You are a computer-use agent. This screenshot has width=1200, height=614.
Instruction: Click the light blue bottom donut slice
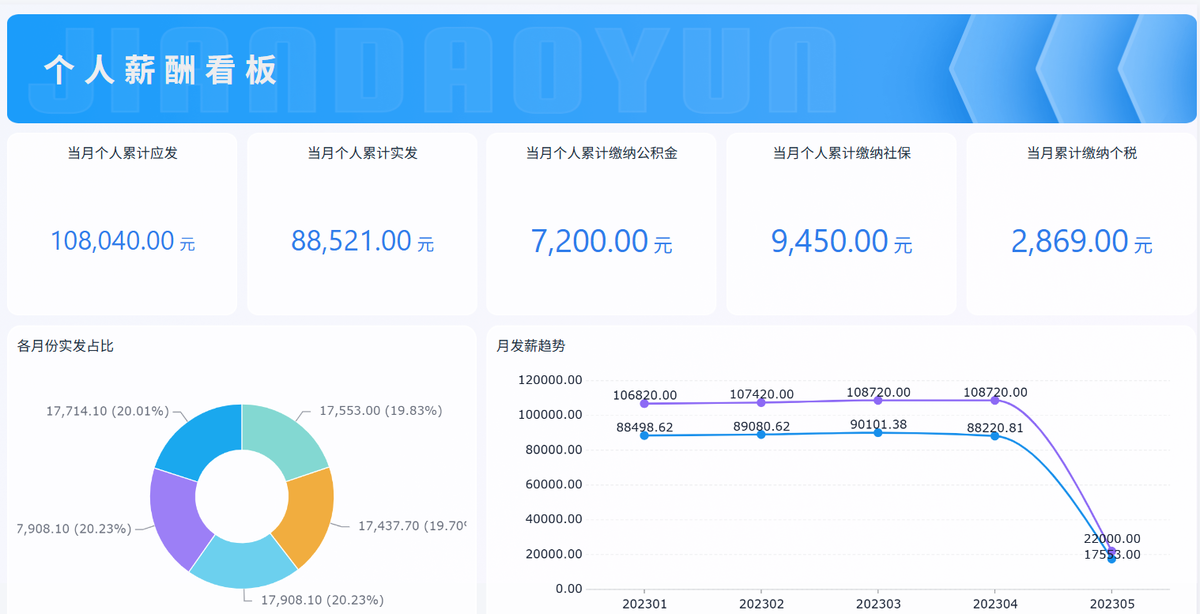coord(243,566)
